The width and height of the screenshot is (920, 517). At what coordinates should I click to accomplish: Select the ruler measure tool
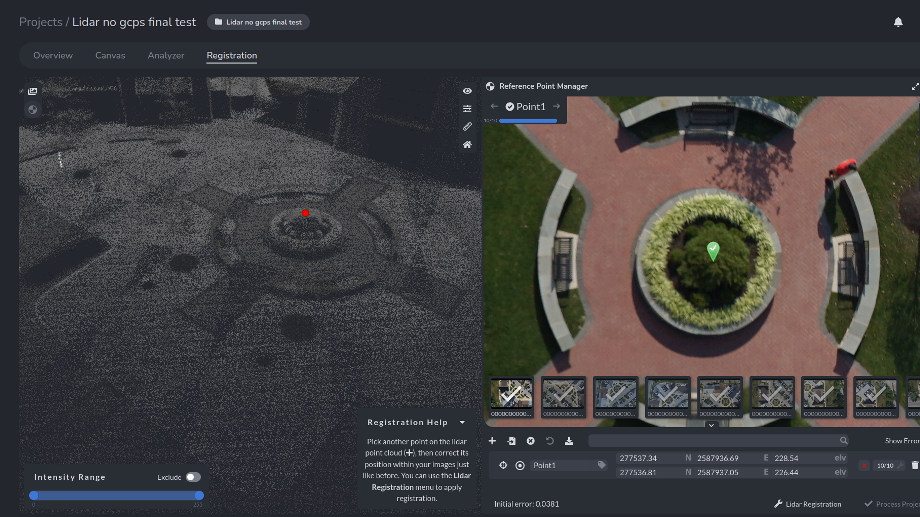click(x=467, y=126)
